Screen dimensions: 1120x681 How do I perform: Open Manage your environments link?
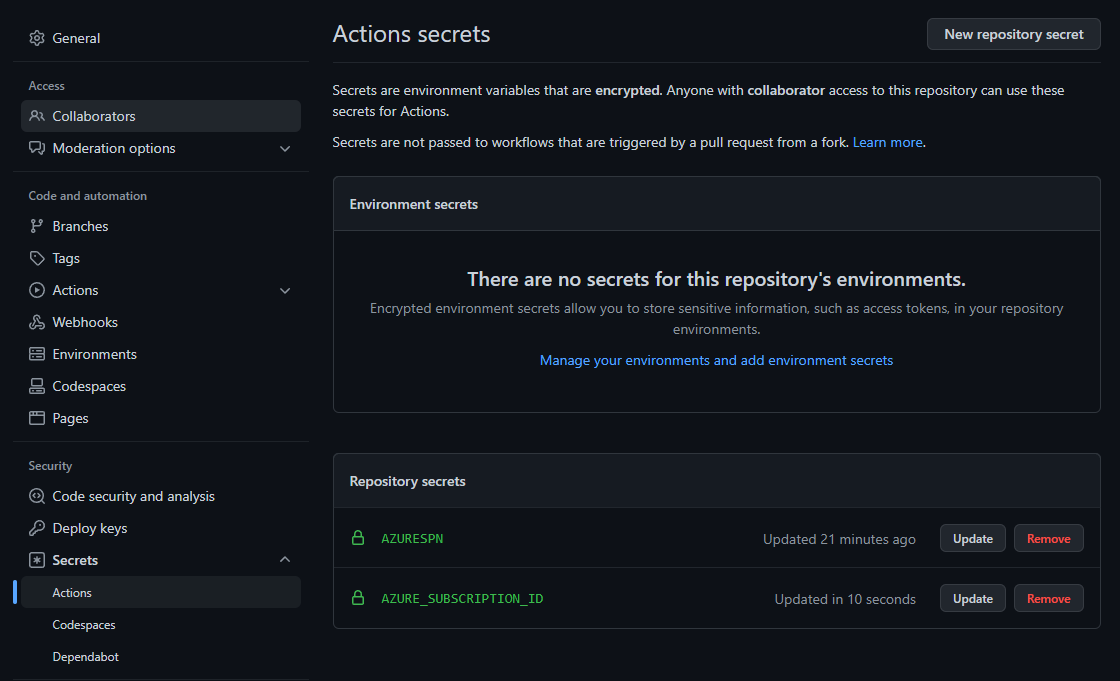coord(716,360)
